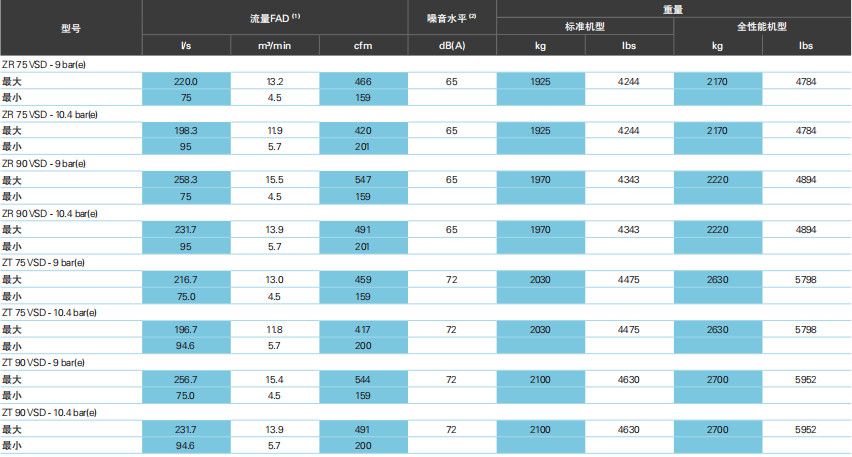852x457 pixels.
Task: Click the ZR 90 VSD - 9 bar(e) row label
Action: point(43,163)
